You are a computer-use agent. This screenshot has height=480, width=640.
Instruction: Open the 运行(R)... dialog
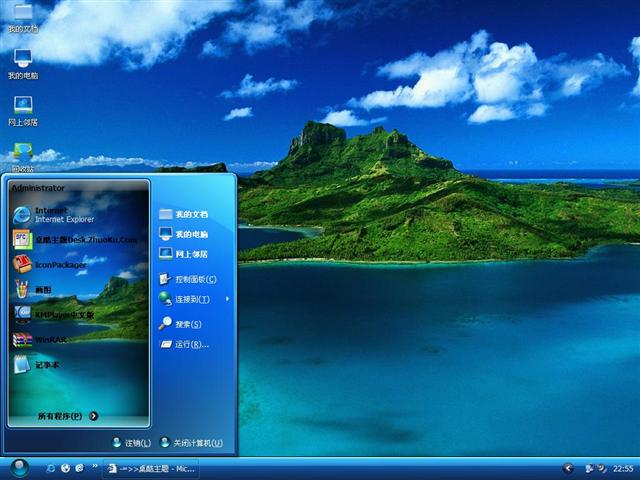click(x=184, y=344)
